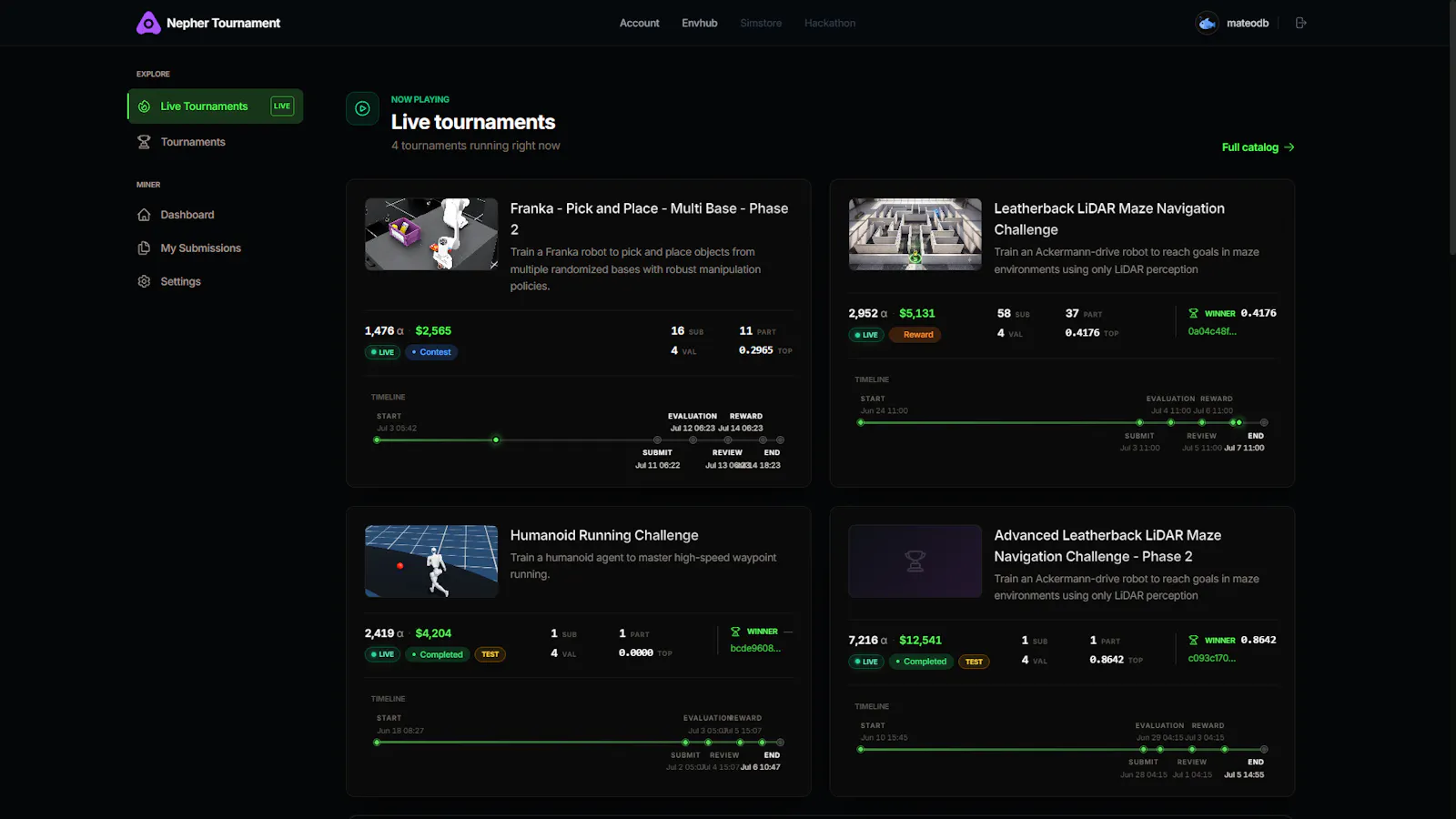Click the Now Playing play icon
The height and width of the screenshot is (819, 1456).
pos(362,108)
